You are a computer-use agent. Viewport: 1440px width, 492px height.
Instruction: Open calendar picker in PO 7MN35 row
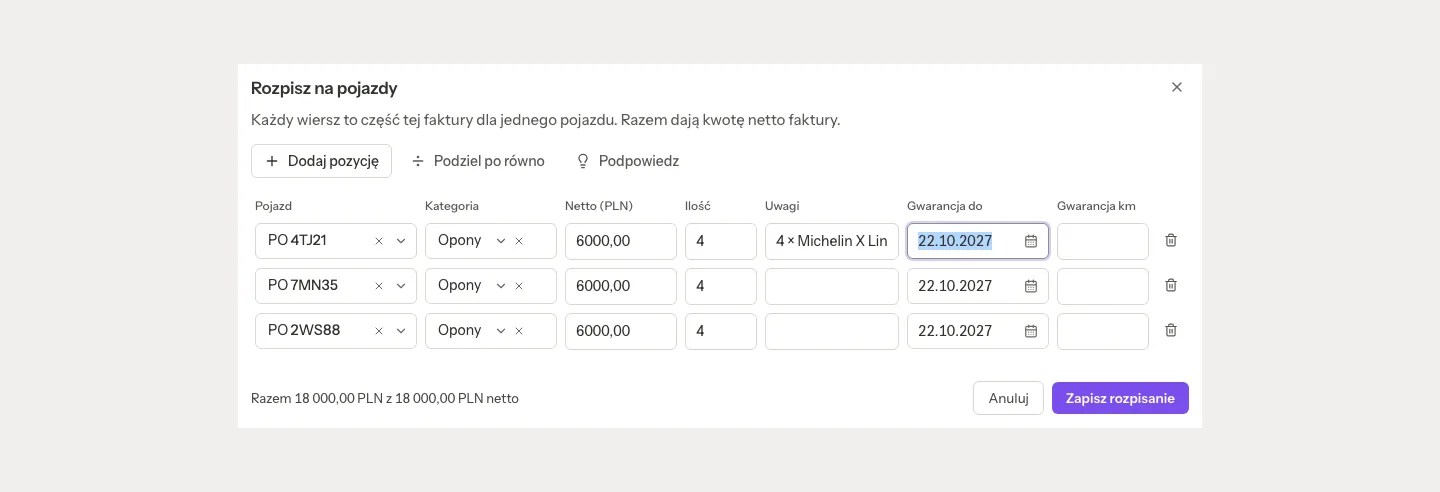tap(1031, 286)
